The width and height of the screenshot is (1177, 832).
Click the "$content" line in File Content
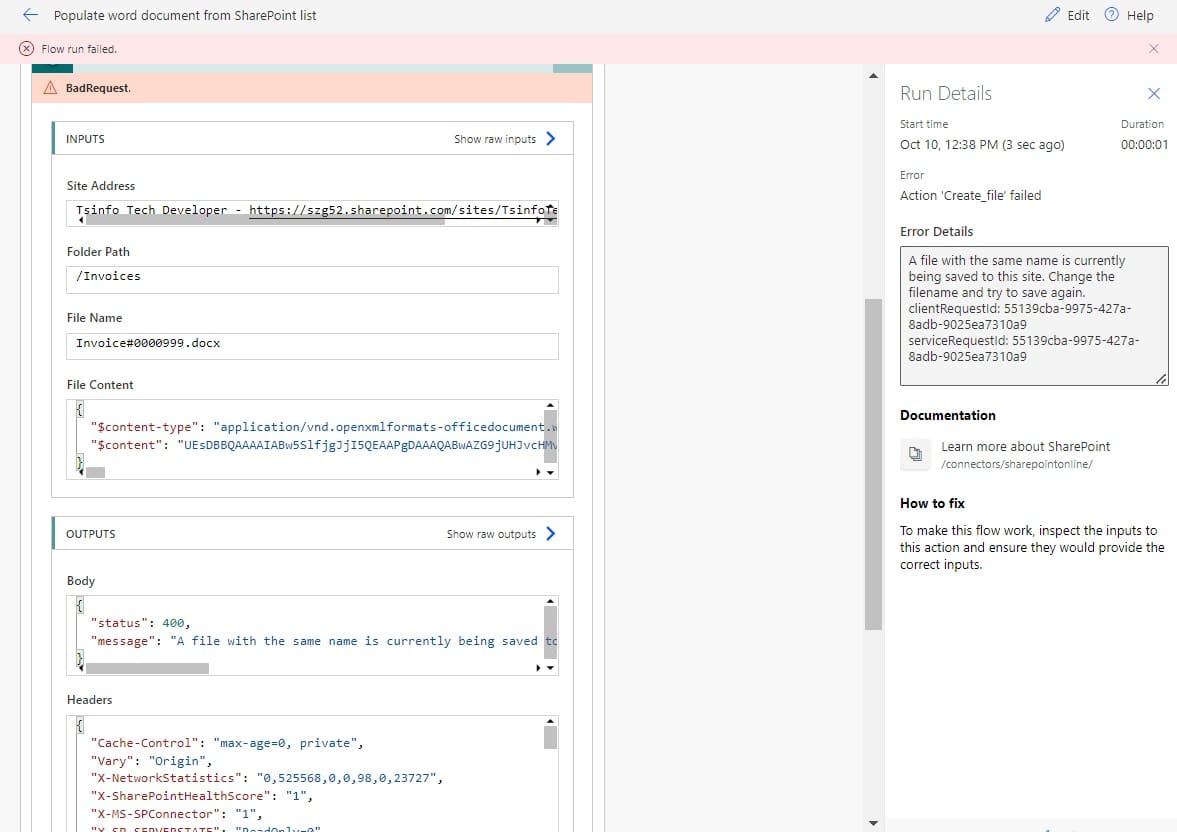click(x=324, y=445)
